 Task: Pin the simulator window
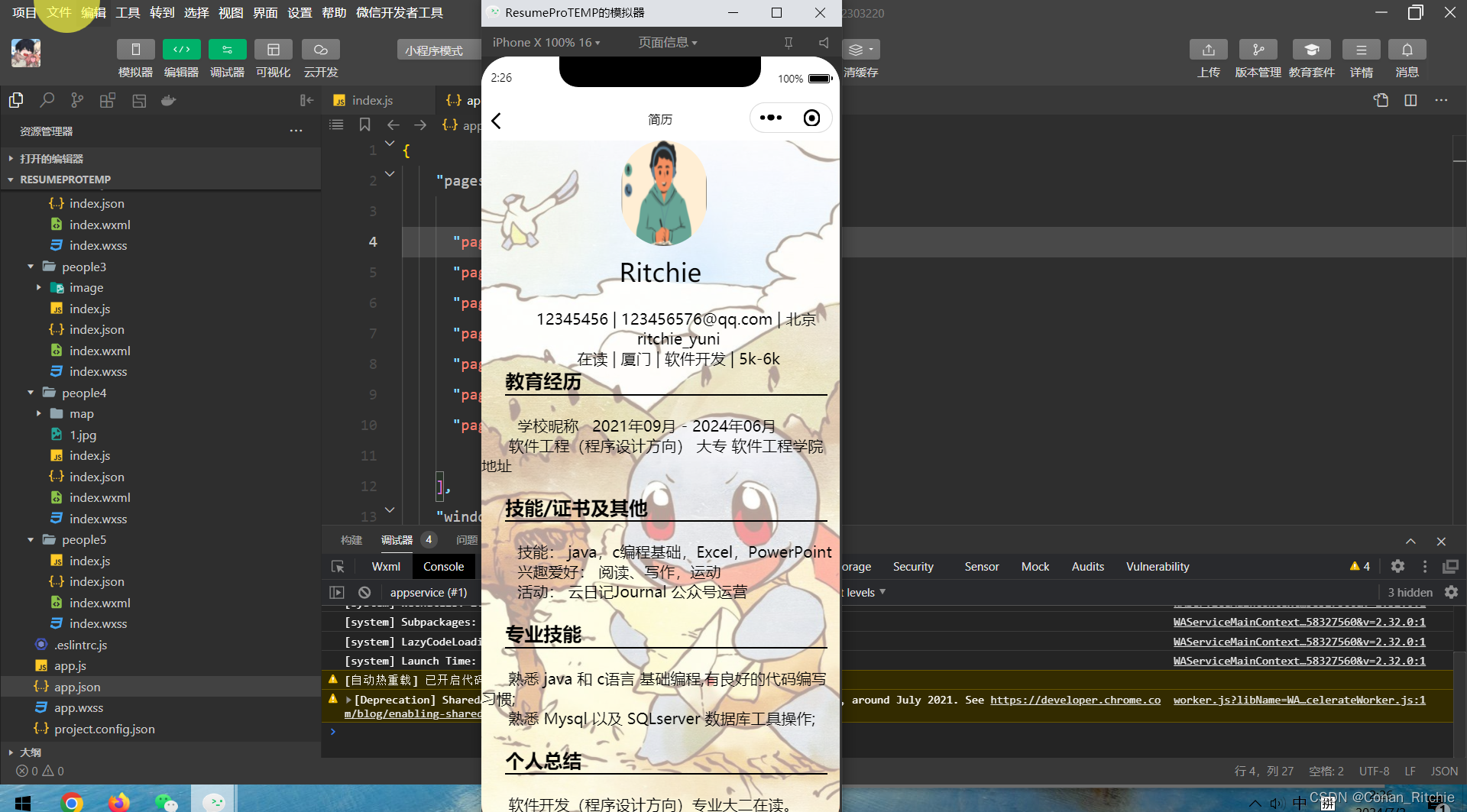click(x=789, y=43)
